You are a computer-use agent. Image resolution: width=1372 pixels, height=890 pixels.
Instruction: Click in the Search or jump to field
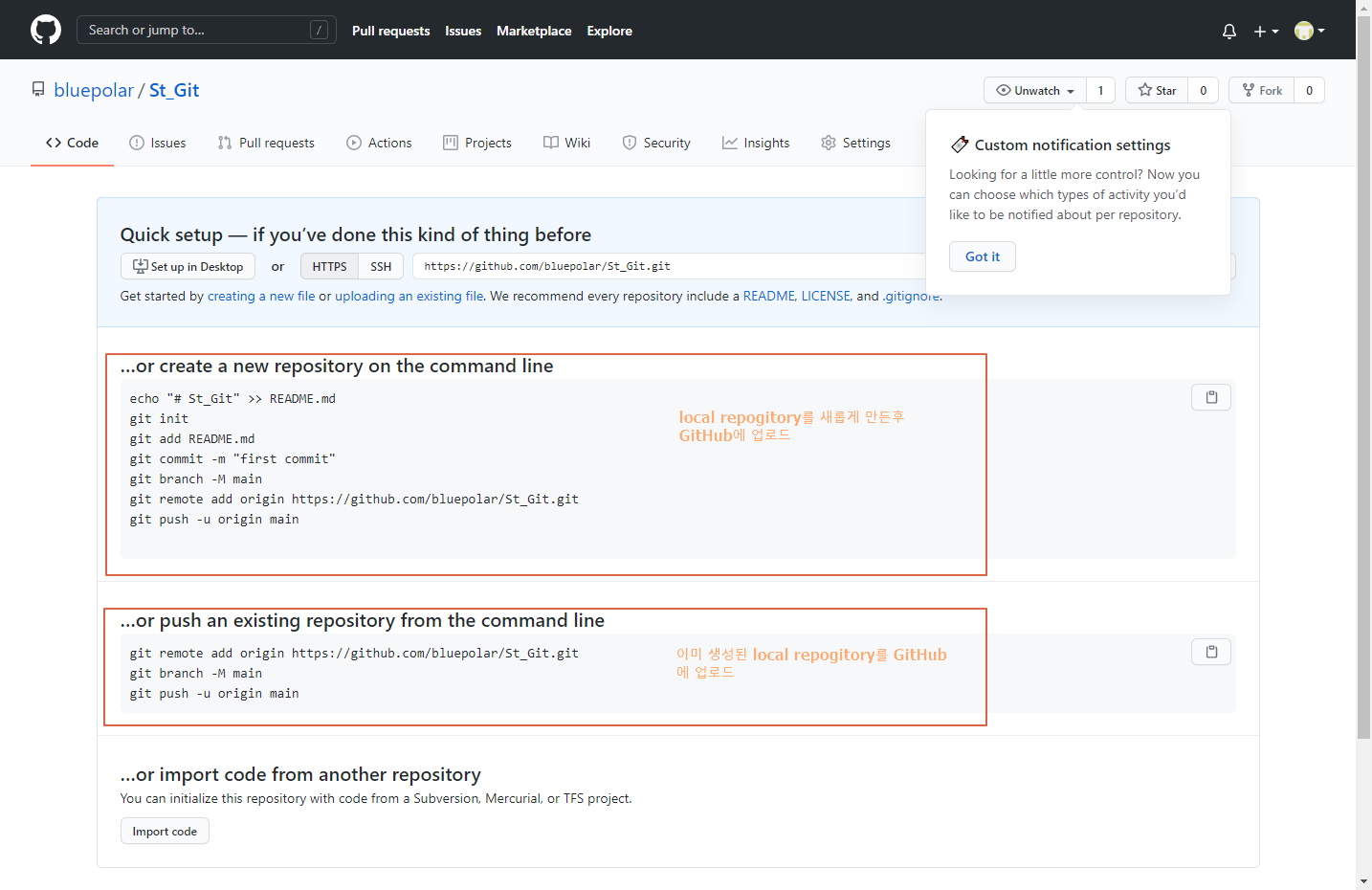click(x=207, y=30)
